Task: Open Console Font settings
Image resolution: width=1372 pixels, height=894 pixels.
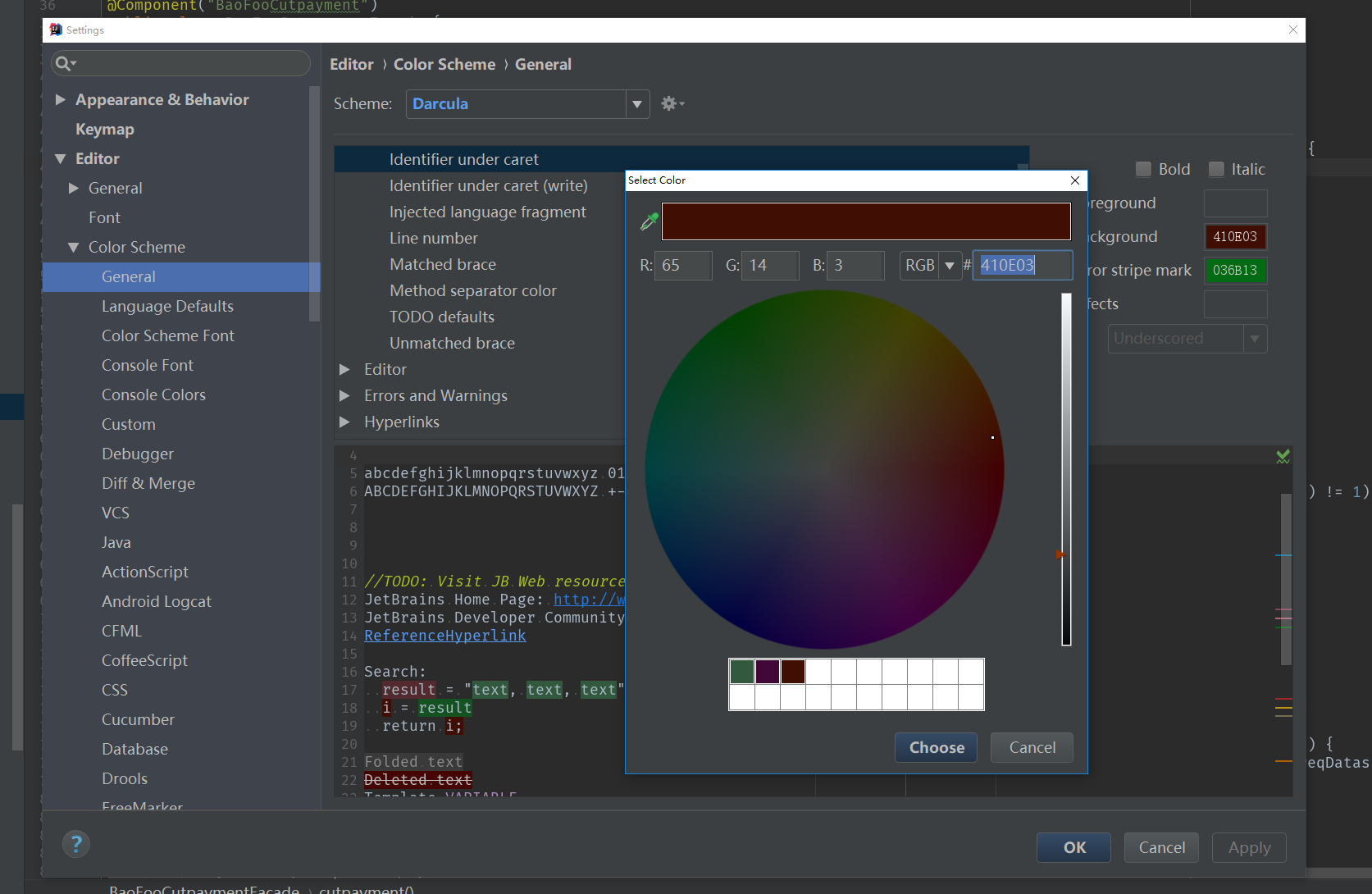Action: (148, 365)
